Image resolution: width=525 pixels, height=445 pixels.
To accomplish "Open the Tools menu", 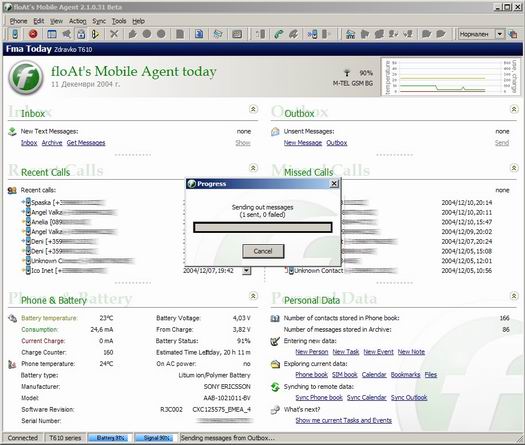I will pos(119,21).
